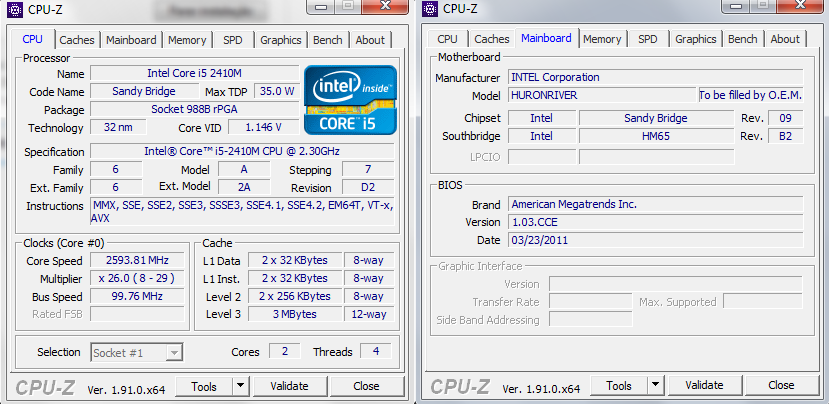829x404 pixels.
Task: Select the CPU tab in left window
Action: [33, 39]
